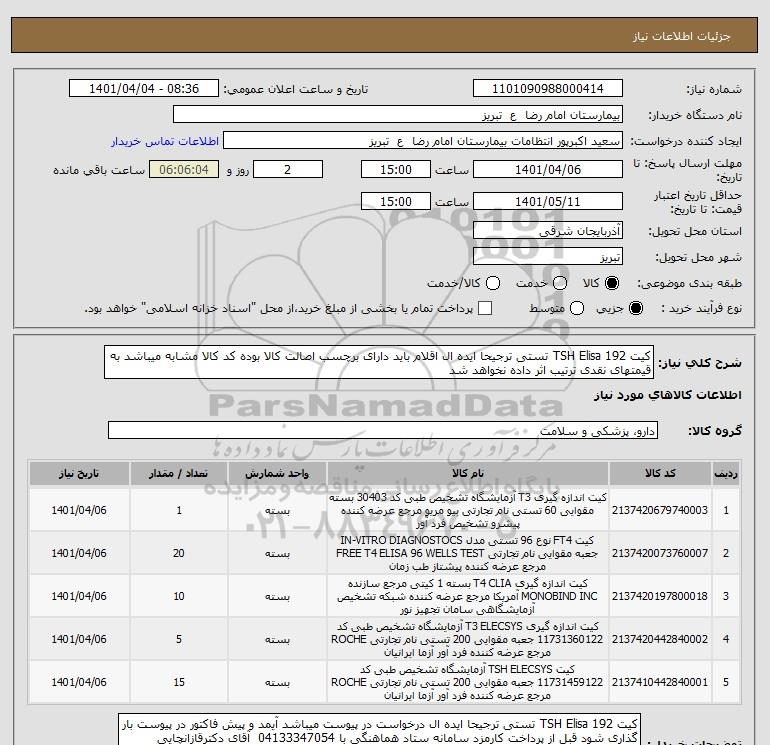Select the خدمت radio button
Screen dimensions: 770x745
point(560,283)
